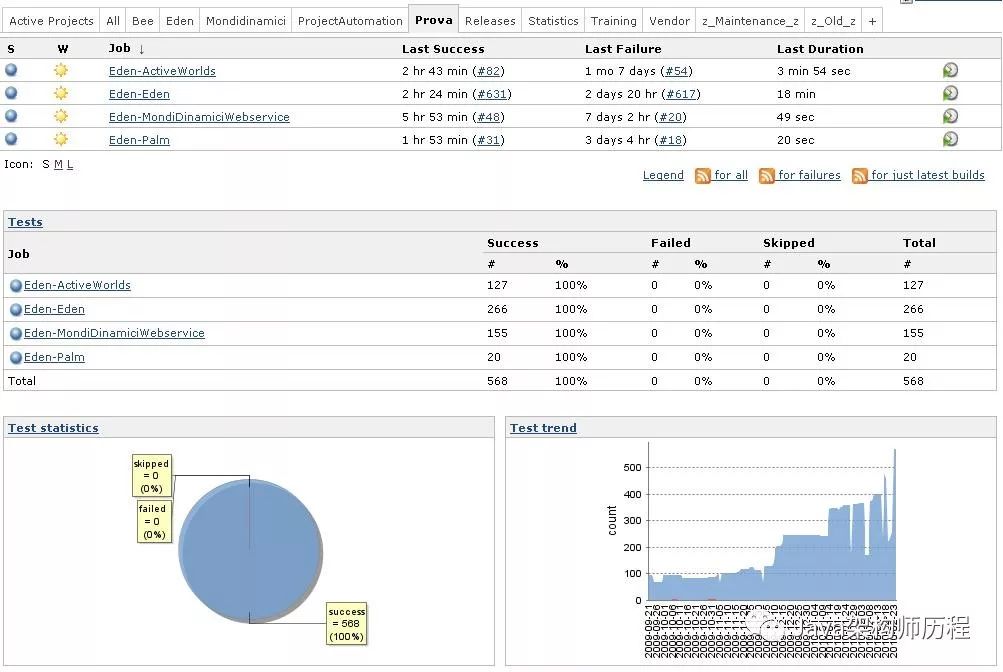
Task: Open the Legend link
Action: (x=663, y=175)
